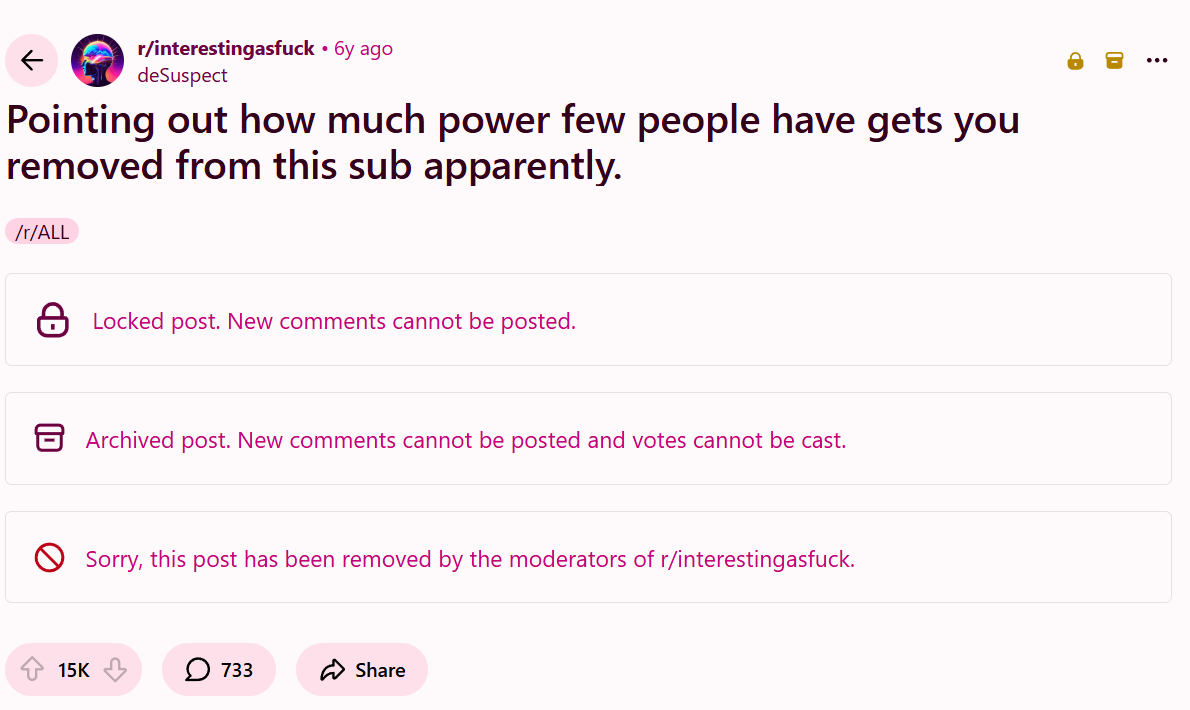The image size is (1190, 710).
Task: Click the gold lock icon in the header
Action: (x=1075, y=60)
